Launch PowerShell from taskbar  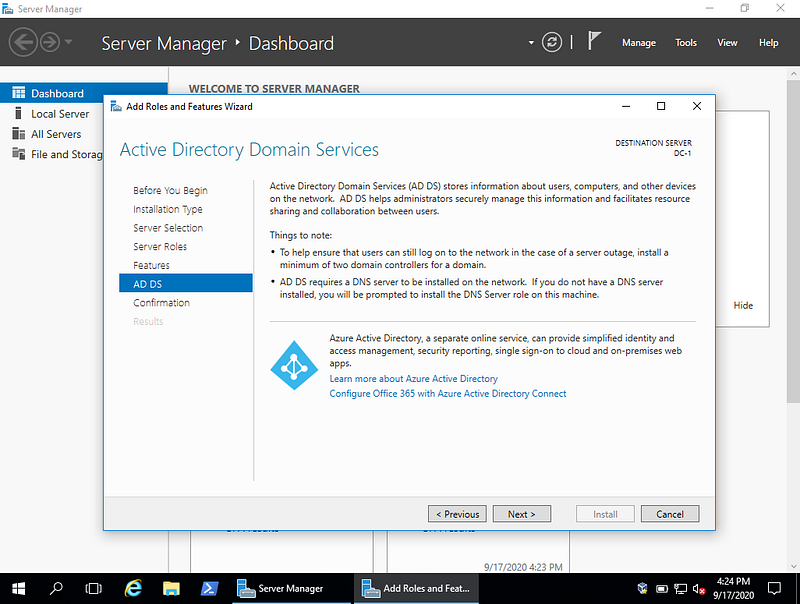point(209,589)
